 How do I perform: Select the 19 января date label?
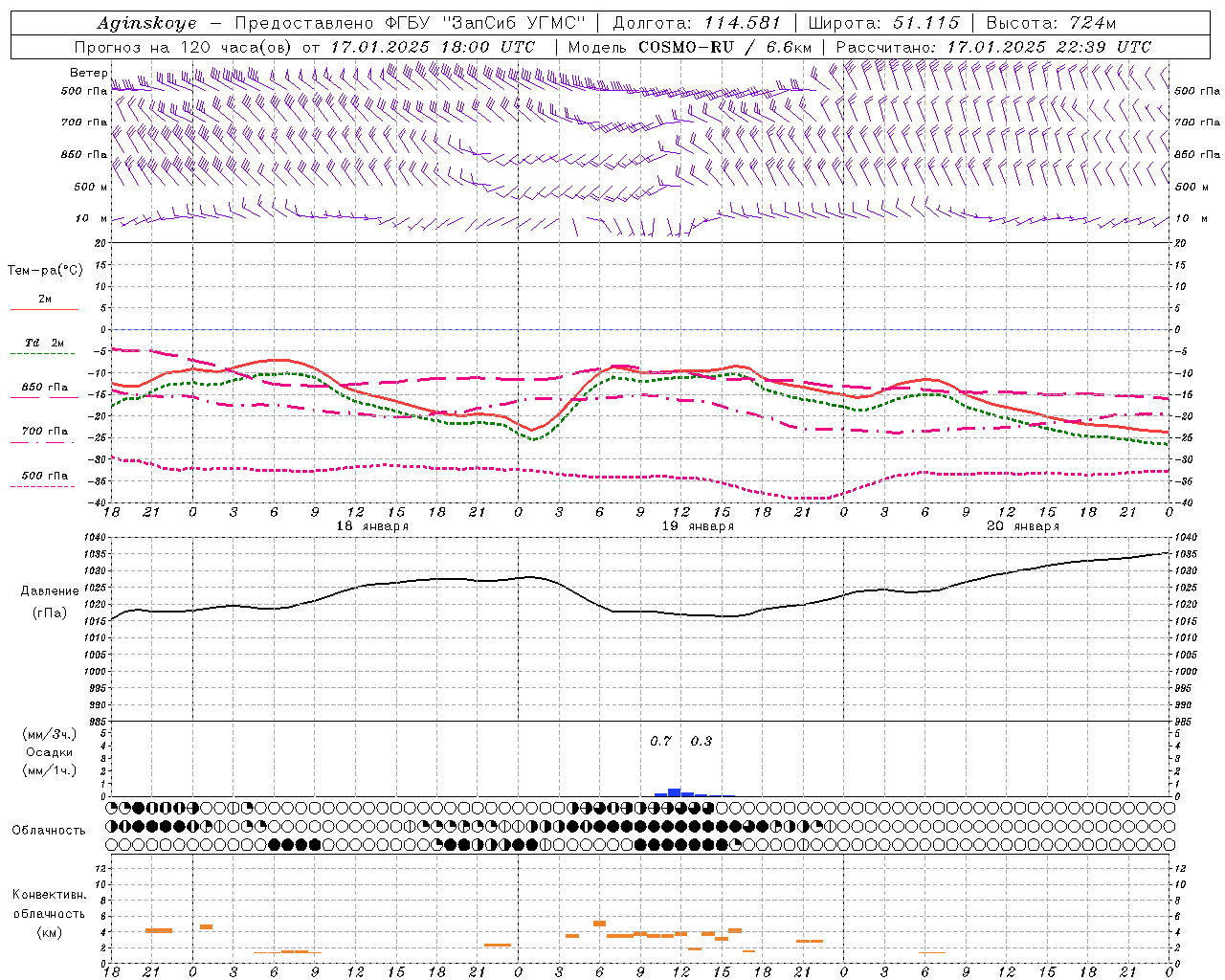(x=698, y=526)
